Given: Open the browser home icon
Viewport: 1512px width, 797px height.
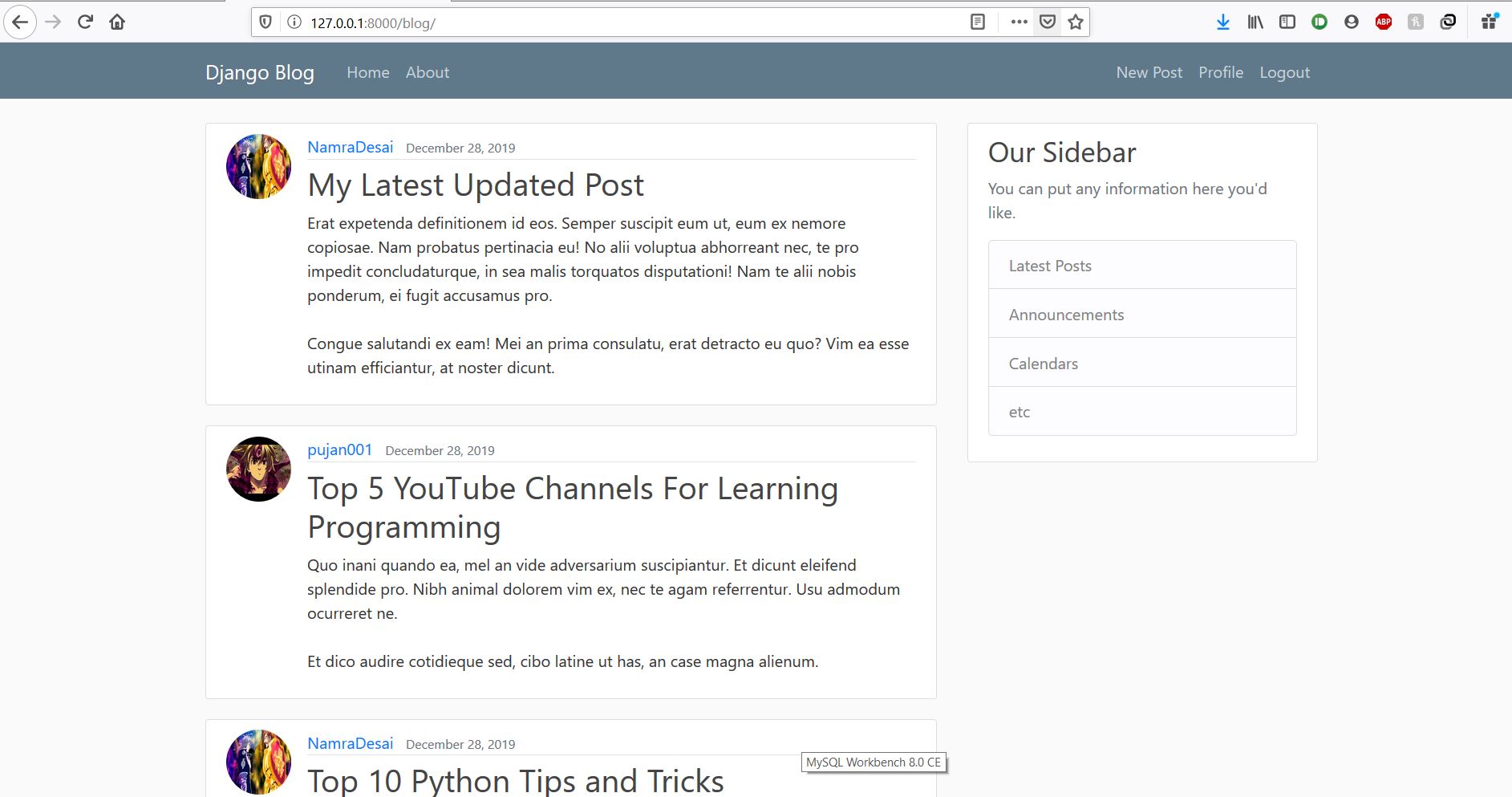Looking at the screenshot, I should tap(117, 22).
